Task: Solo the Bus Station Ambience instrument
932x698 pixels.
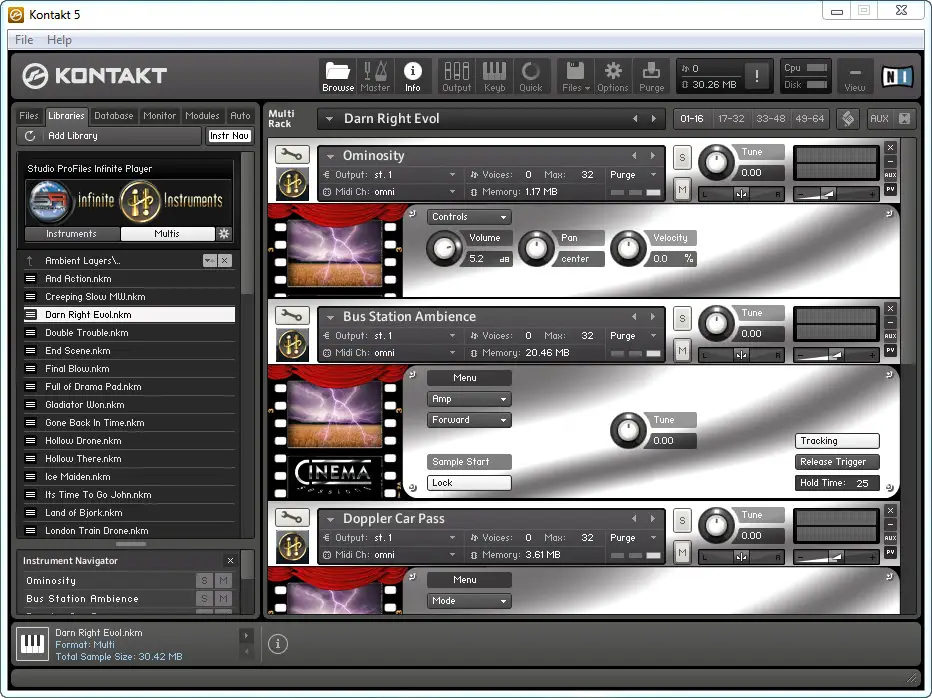Action: 682,318
